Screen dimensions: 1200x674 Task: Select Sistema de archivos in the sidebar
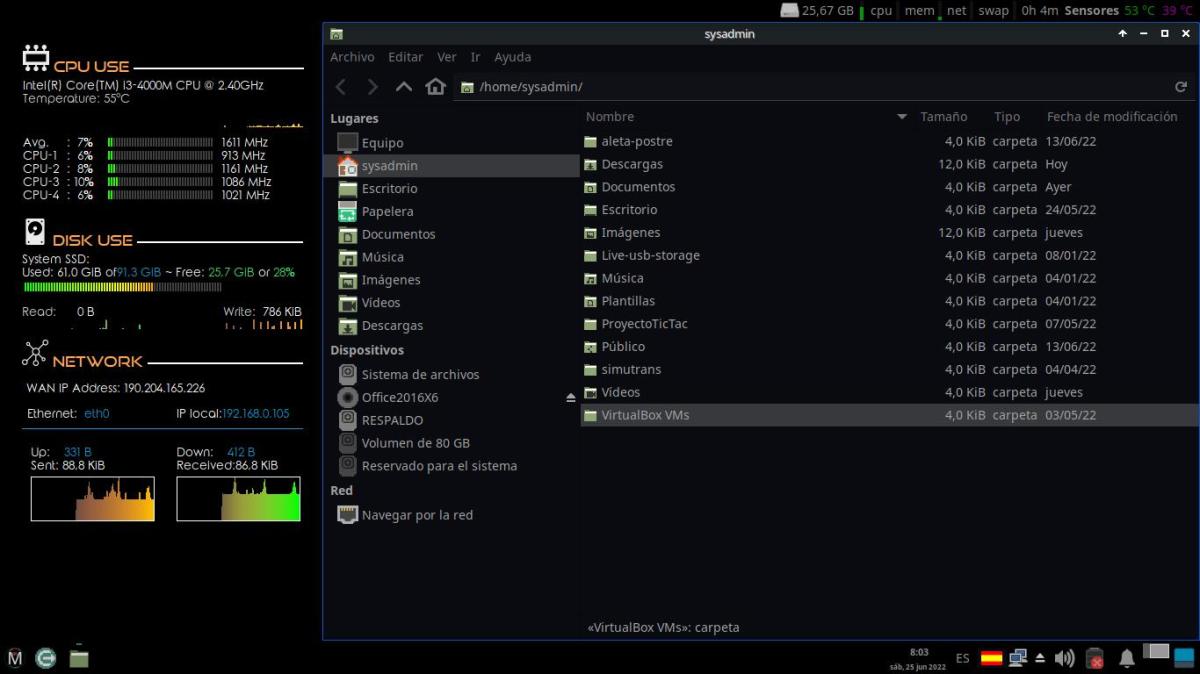pos(420,374)
